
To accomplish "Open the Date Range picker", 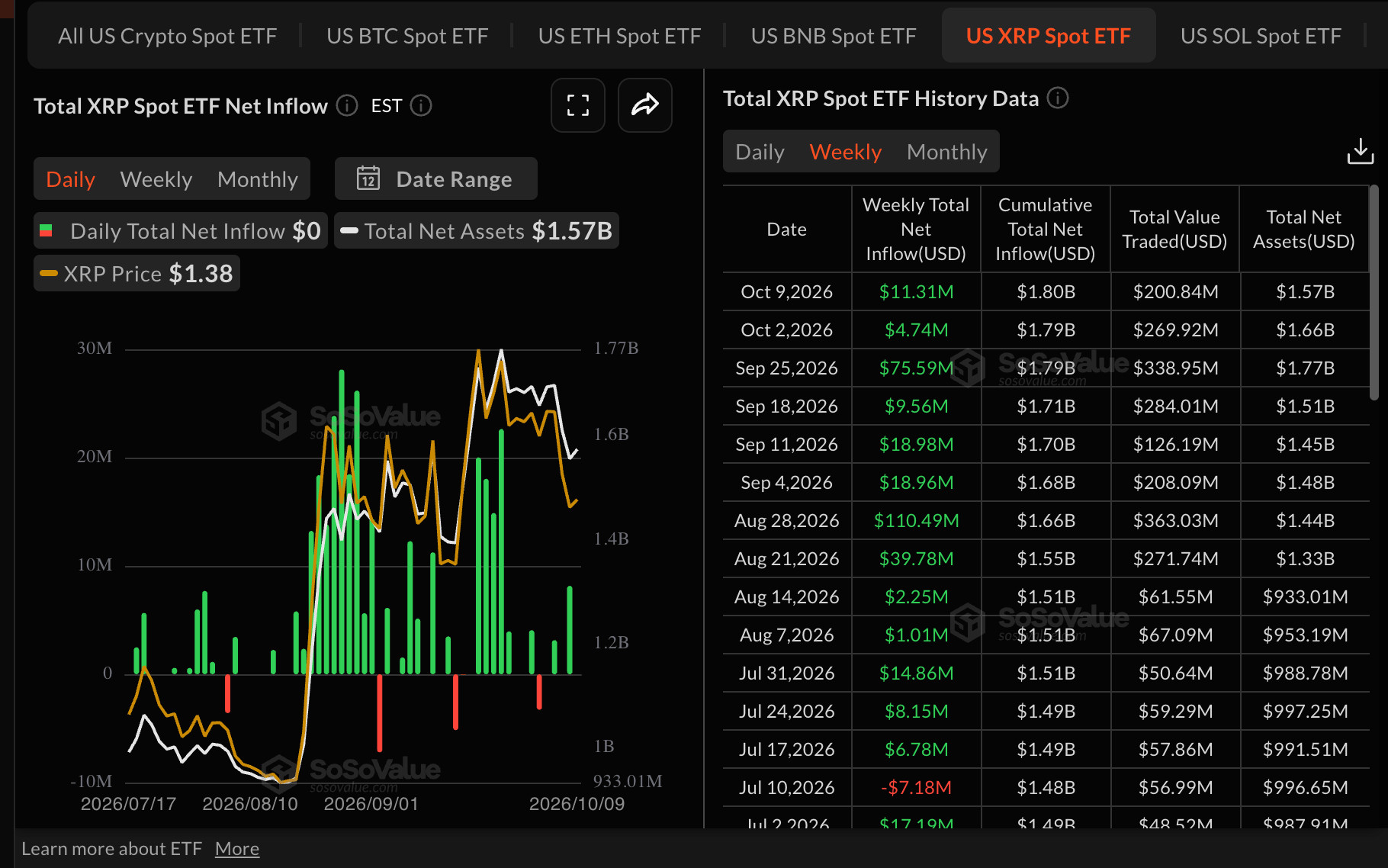I will click(436, 178).
